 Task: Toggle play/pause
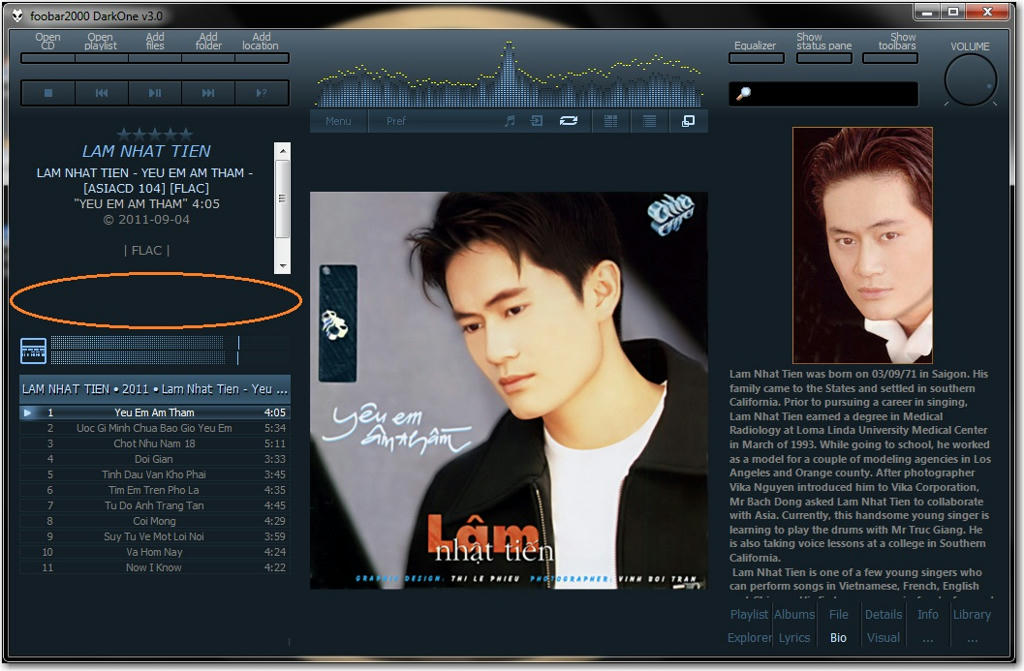(155, 93)
